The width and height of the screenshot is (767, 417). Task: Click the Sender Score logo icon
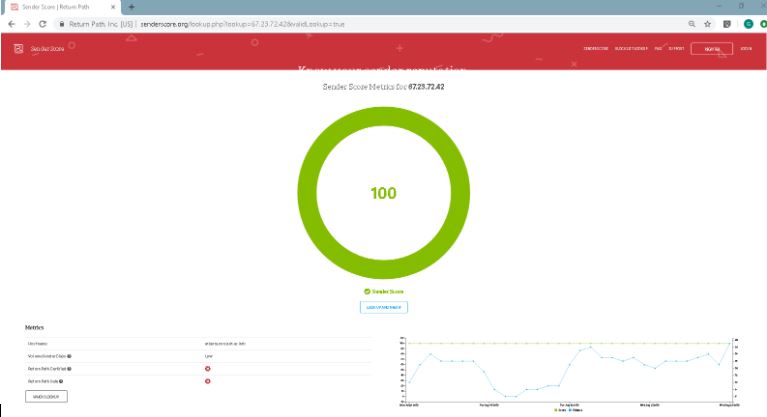pos(19,48)
